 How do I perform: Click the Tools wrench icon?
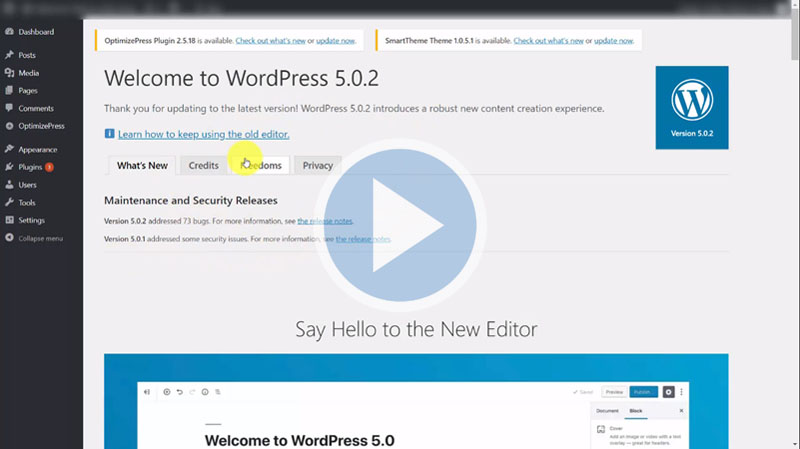click(9, 202)
